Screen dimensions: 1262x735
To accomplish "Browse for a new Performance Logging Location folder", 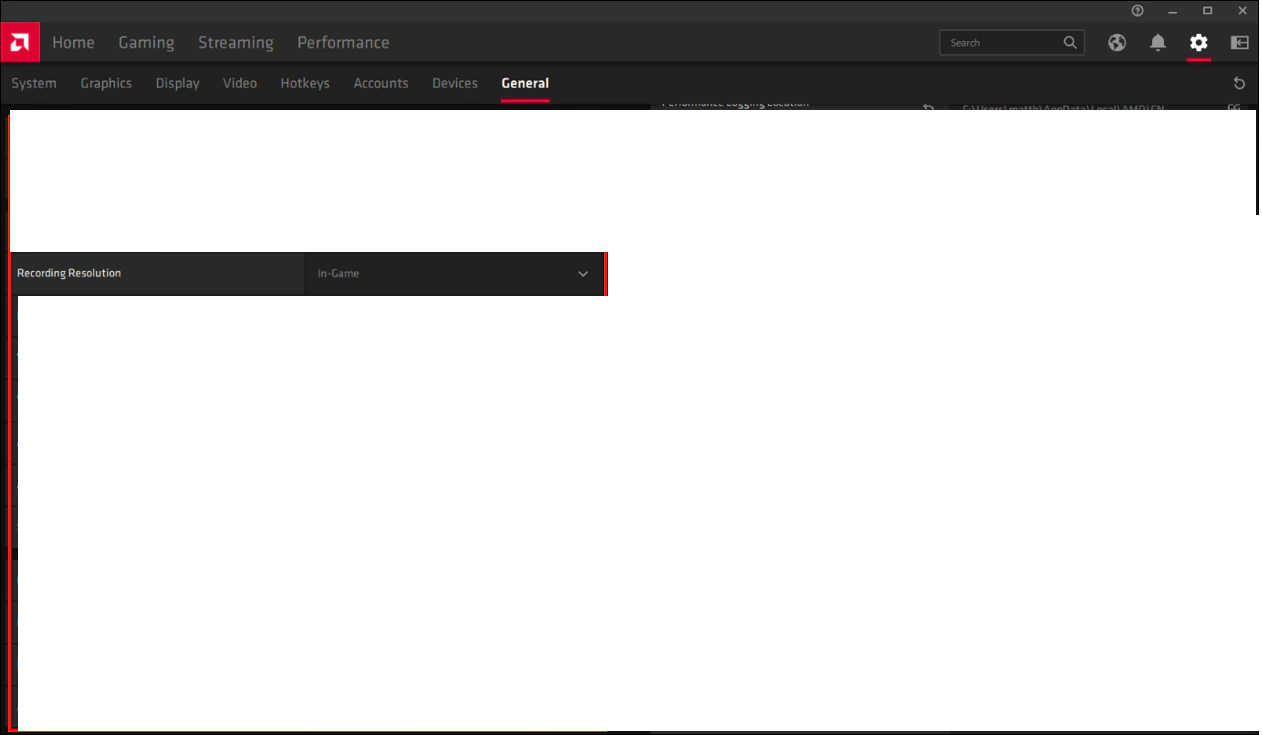I will [x=1235, y=107].
